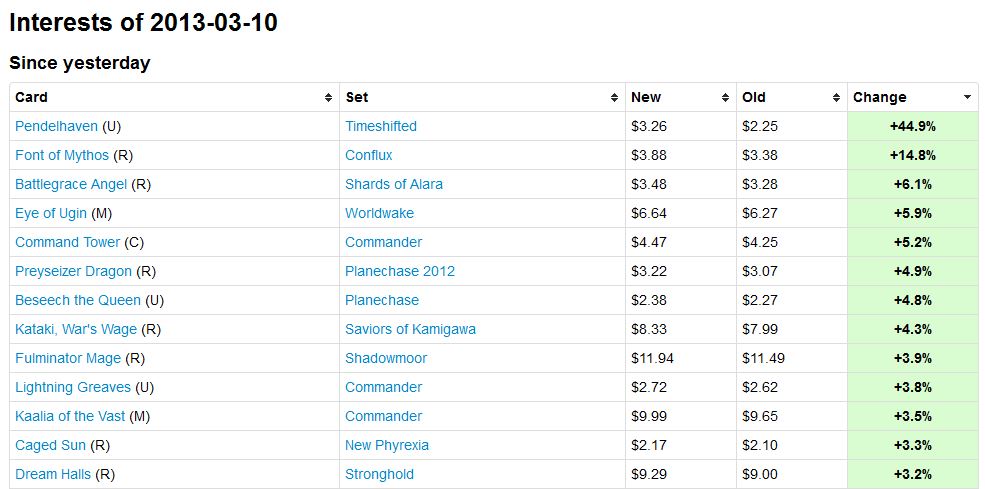This screenshot has width=985, height=489.
Task: Click sort arrows beside Old header
Action: click(836, 98)
